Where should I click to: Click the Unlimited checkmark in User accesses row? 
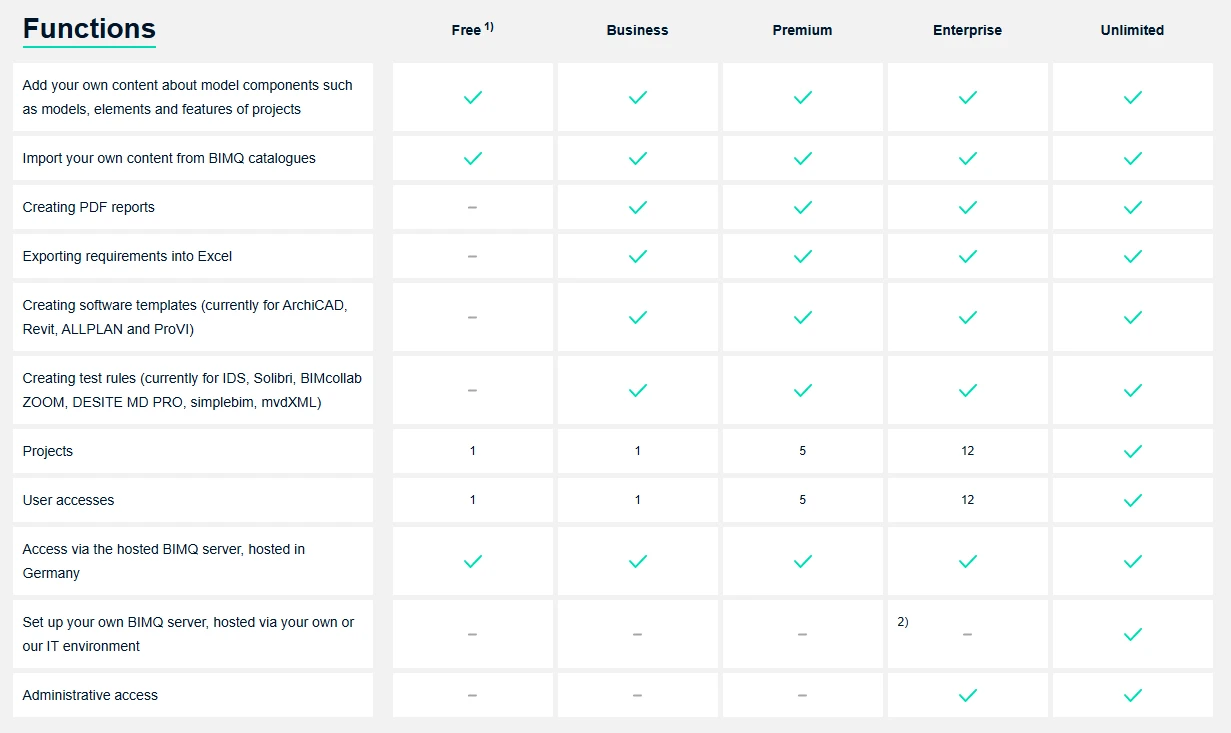(x=1133, y=500)
